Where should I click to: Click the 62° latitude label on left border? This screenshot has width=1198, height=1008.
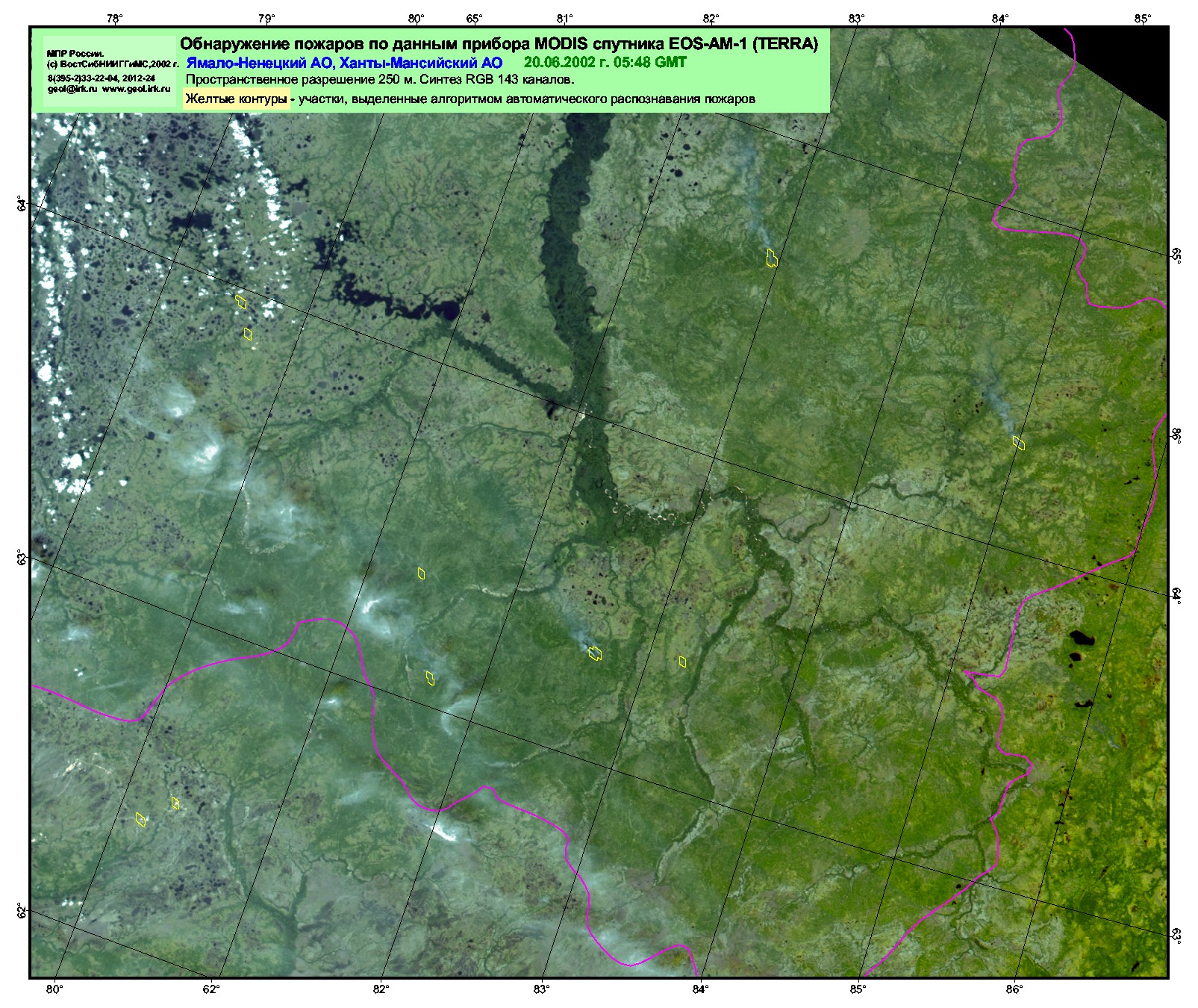tap(22, 911)
